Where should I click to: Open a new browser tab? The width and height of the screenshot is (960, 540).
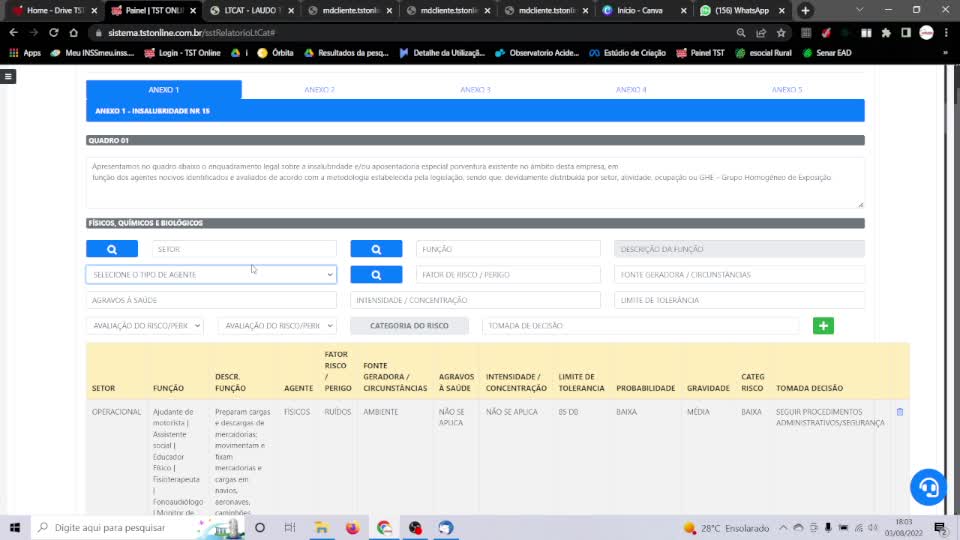(805, 10)
